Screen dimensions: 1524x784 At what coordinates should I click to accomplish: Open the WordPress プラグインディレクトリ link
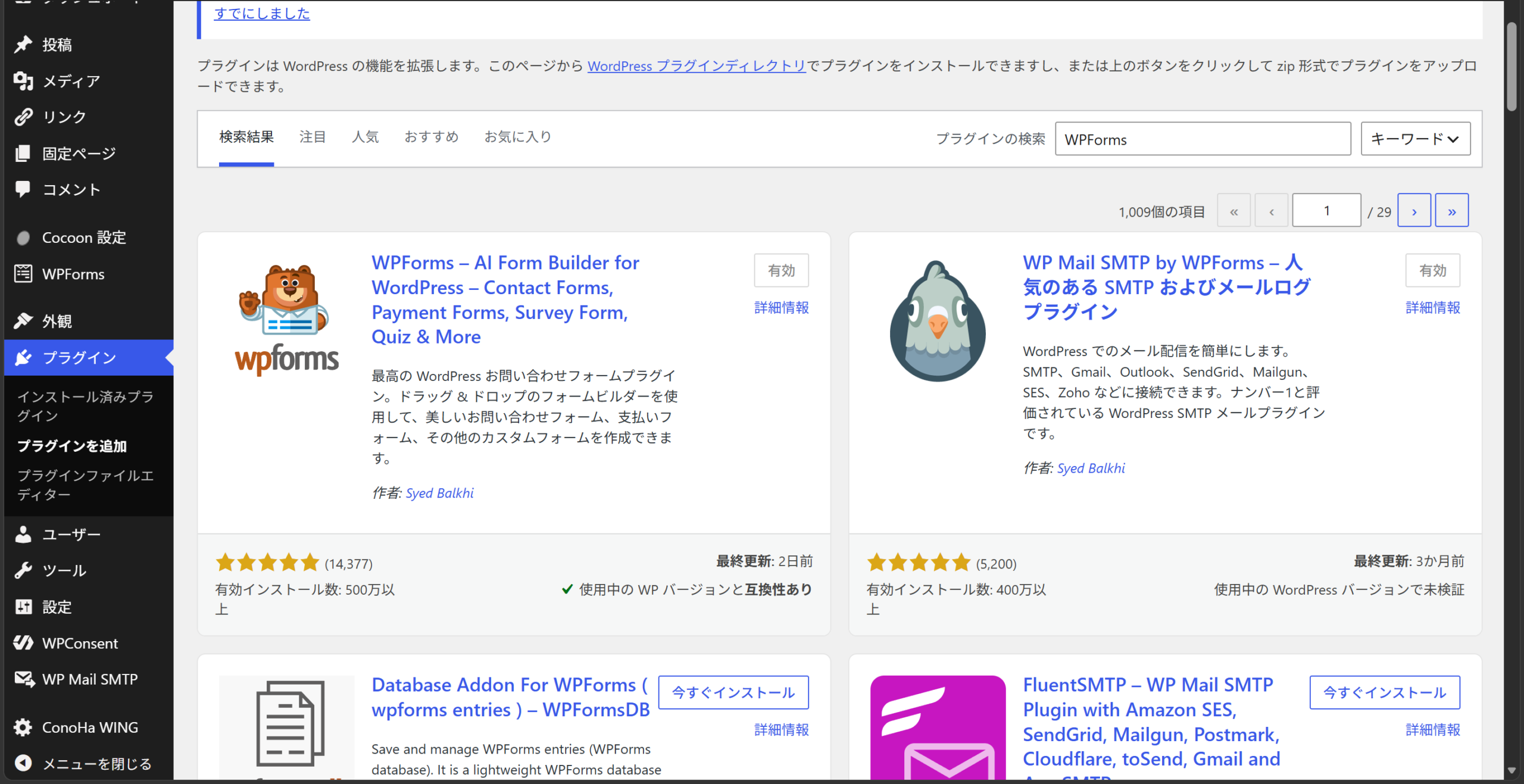[x=697, y=66]
